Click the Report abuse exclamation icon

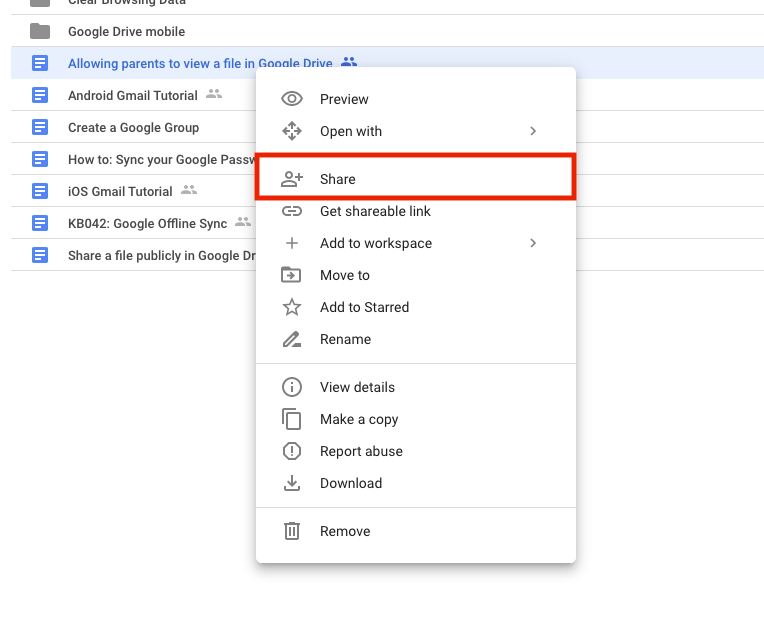point(292,451)
